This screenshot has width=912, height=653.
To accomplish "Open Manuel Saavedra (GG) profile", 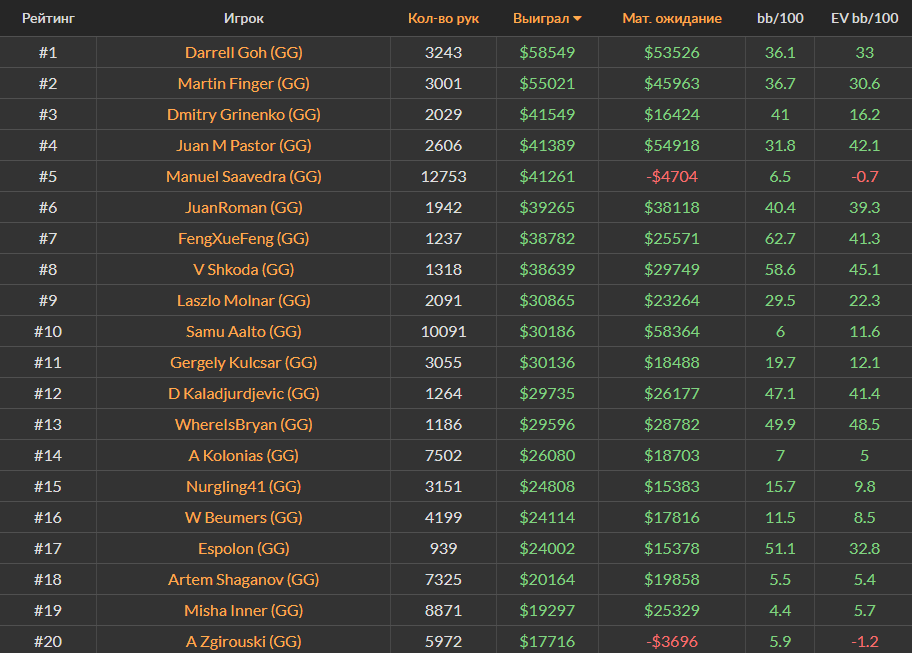I will [244, 176].
